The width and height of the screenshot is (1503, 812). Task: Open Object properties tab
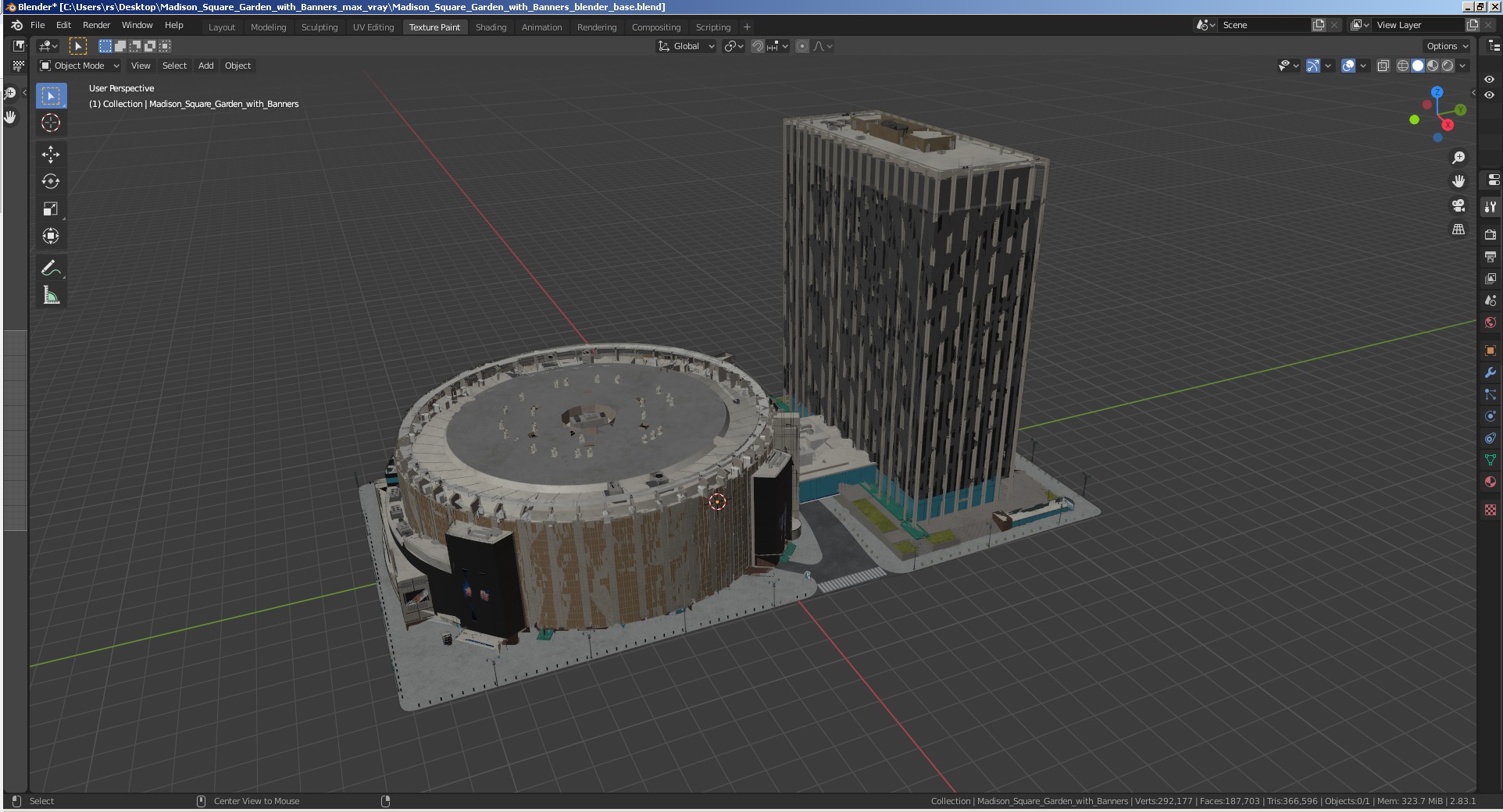[1491, 351]
